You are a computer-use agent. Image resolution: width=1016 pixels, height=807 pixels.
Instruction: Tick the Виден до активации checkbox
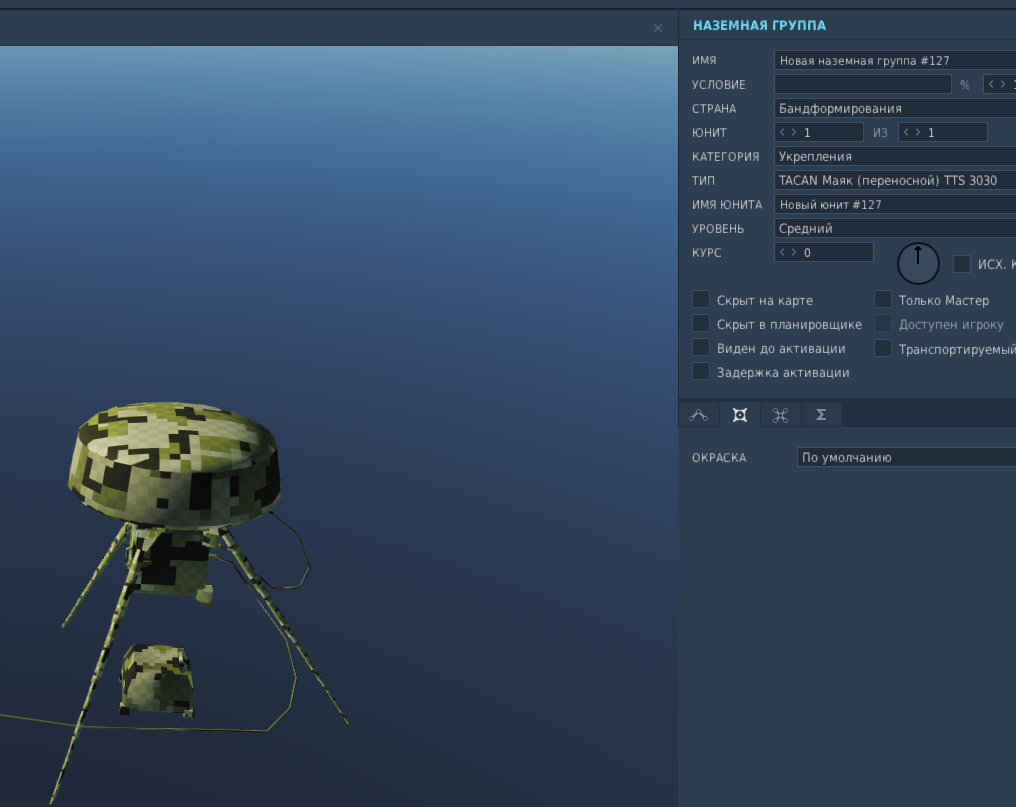(700, 347)
